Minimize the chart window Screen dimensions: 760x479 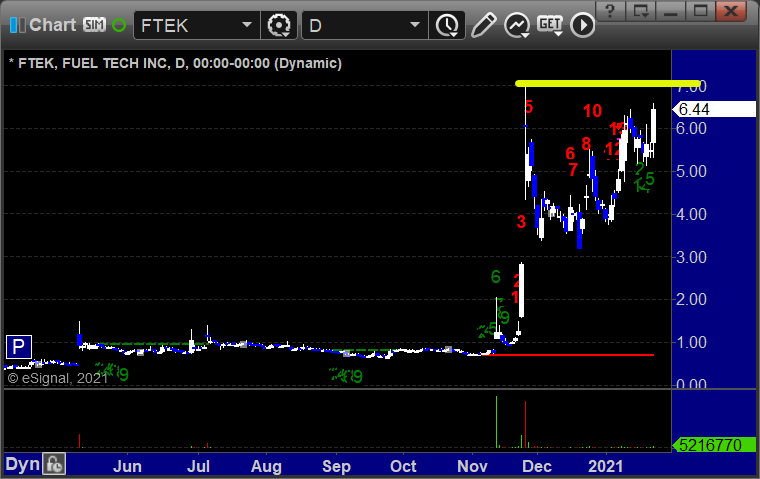670,10
